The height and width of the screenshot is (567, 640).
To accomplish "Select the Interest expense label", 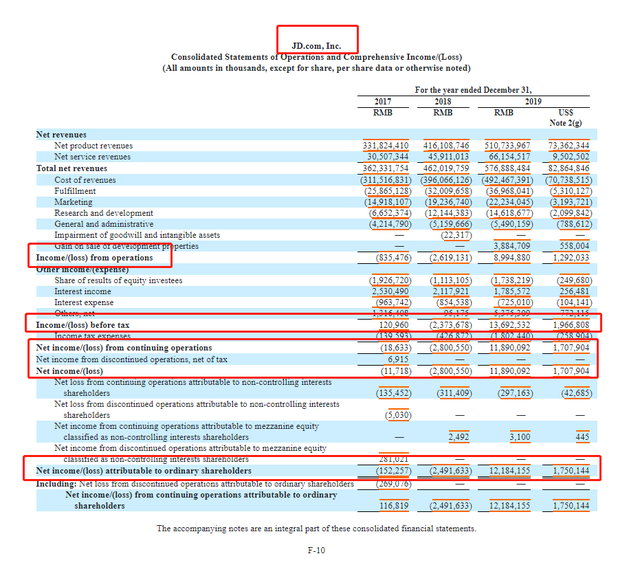I will [84, 302].
